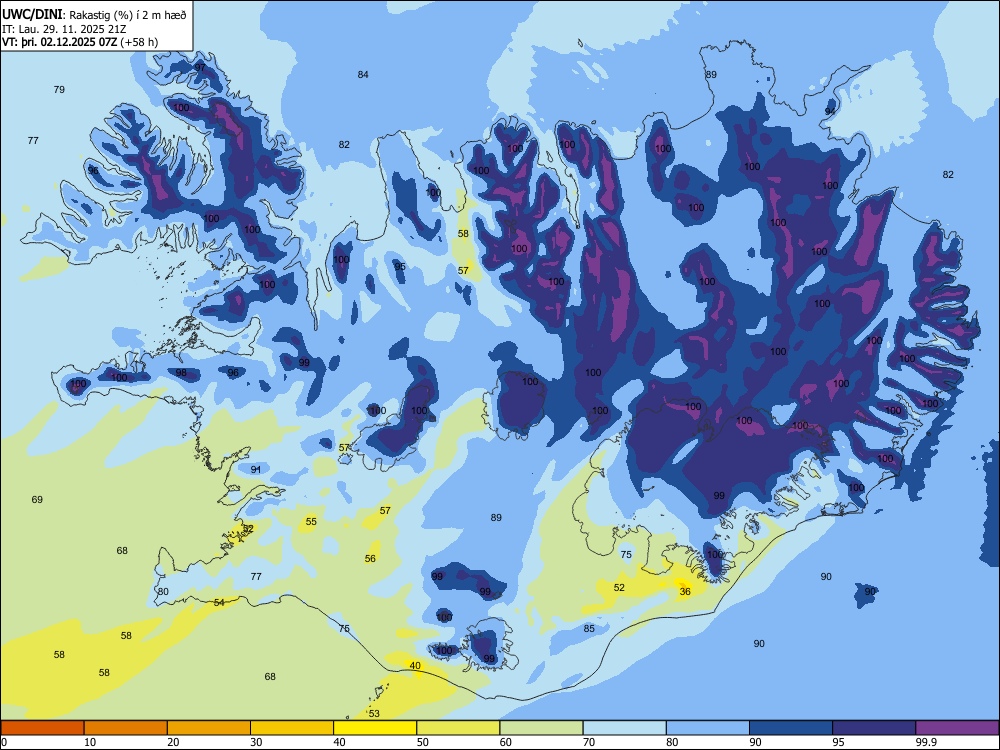Select the '56' humidity value on the map

[x=370, y=559]
